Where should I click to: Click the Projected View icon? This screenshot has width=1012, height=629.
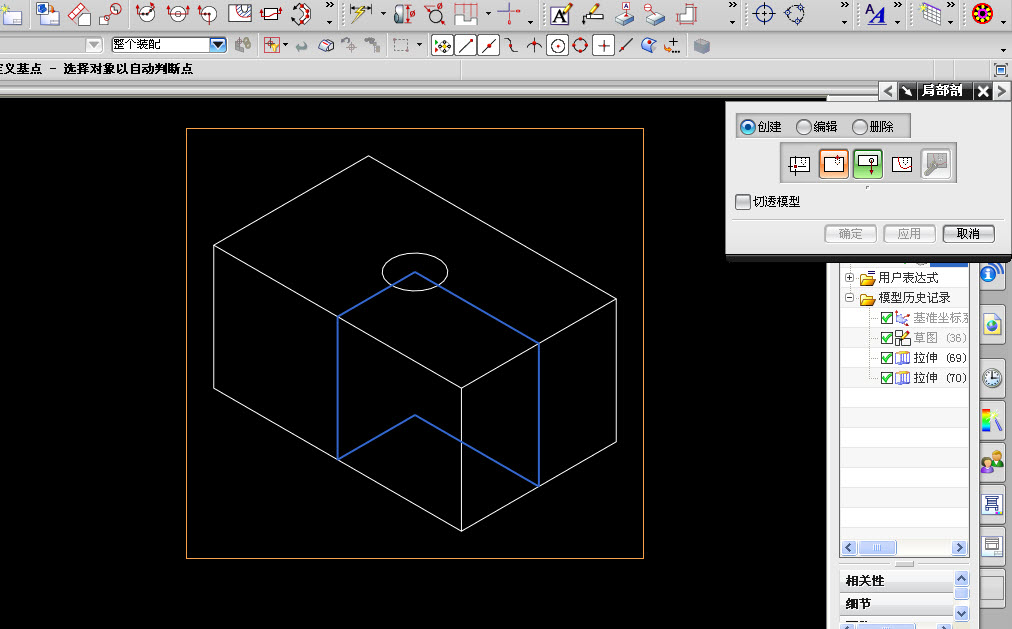coord(79,14)
